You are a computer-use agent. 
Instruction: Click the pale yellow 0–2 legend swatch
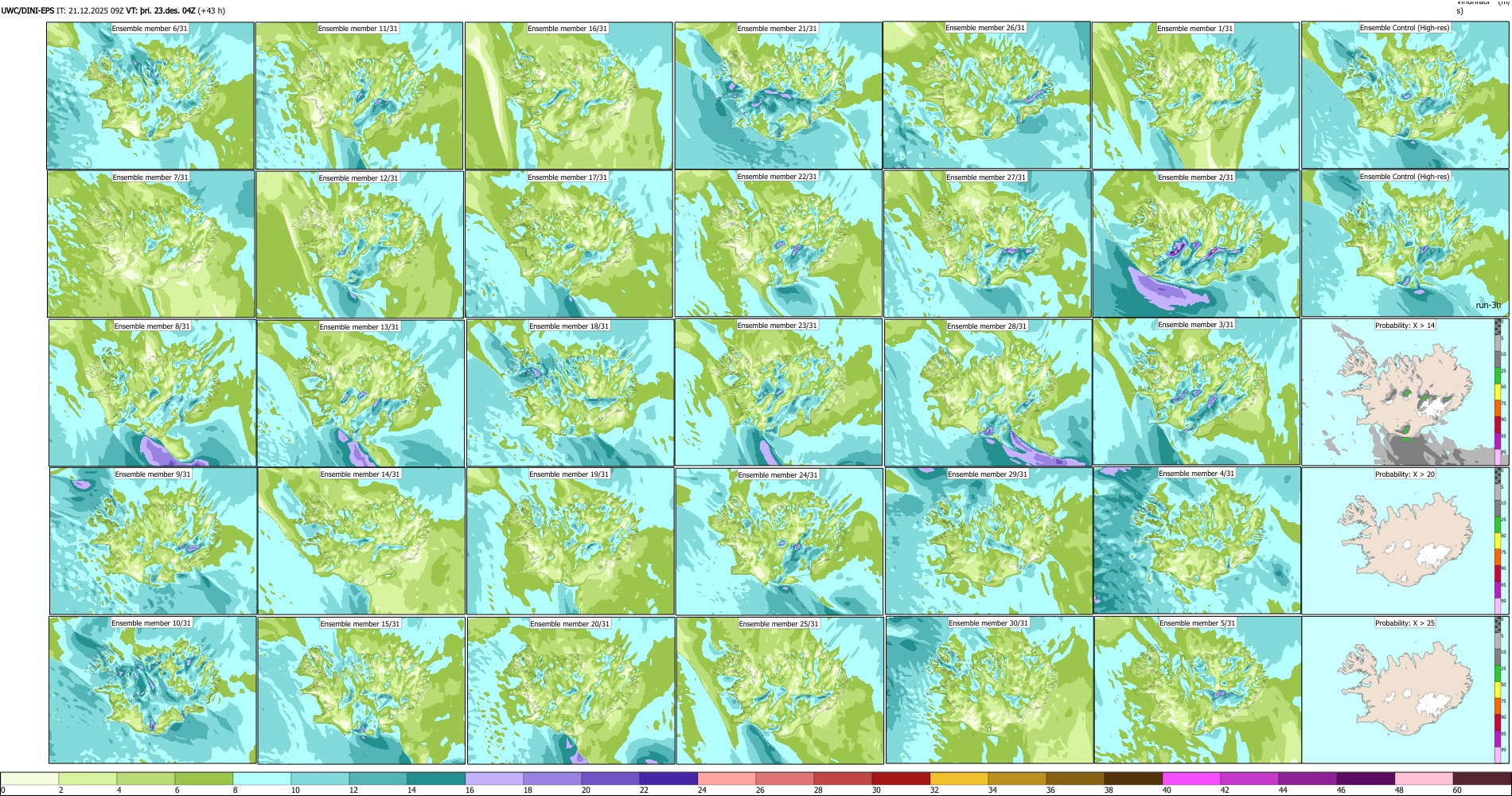[29, 778]
